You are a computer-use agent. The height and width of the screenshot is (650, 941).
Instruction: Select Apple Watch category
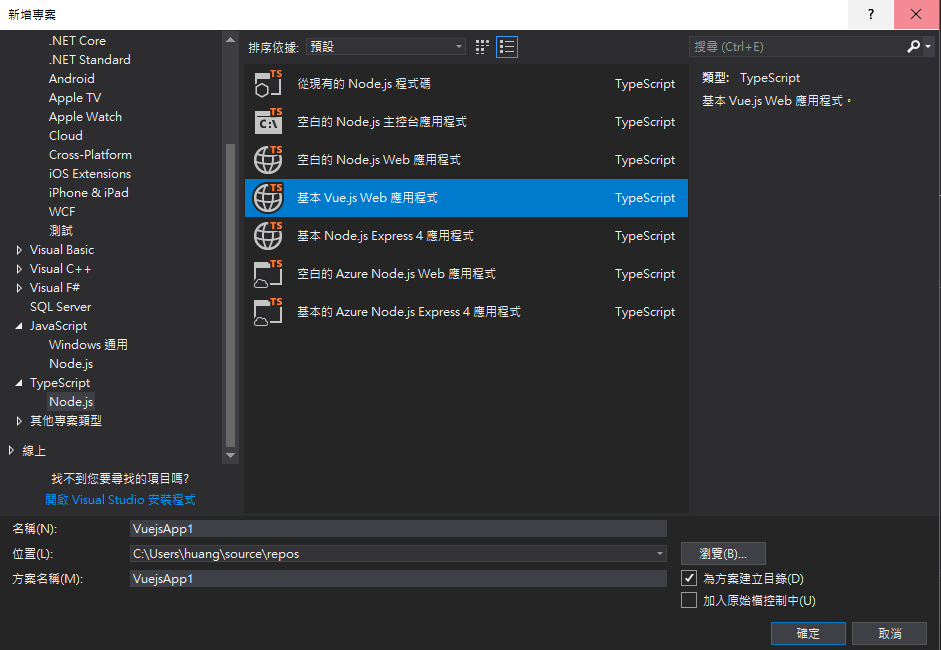[85, 117]
